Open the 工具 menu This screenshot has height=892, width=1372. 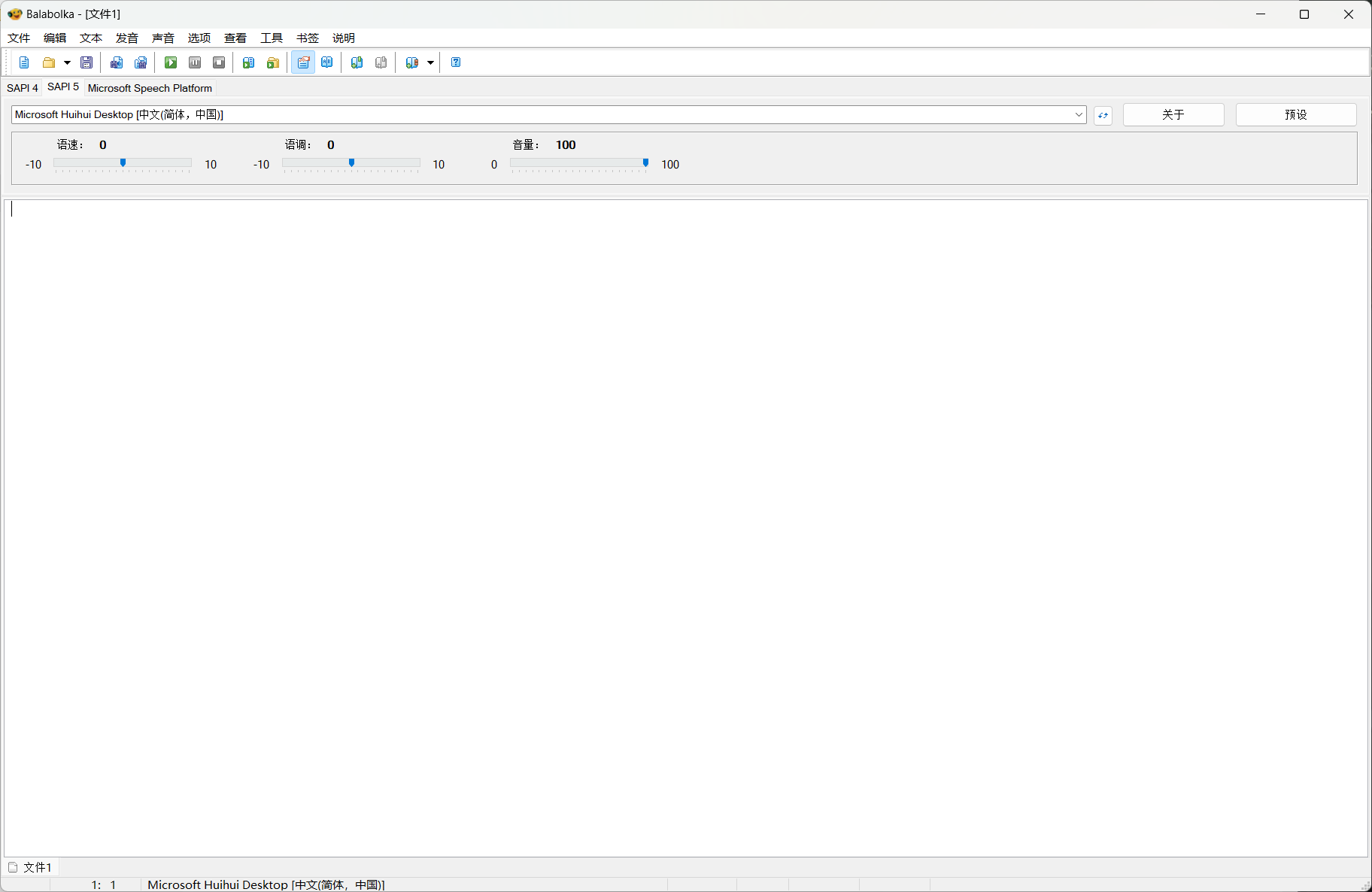272,38
